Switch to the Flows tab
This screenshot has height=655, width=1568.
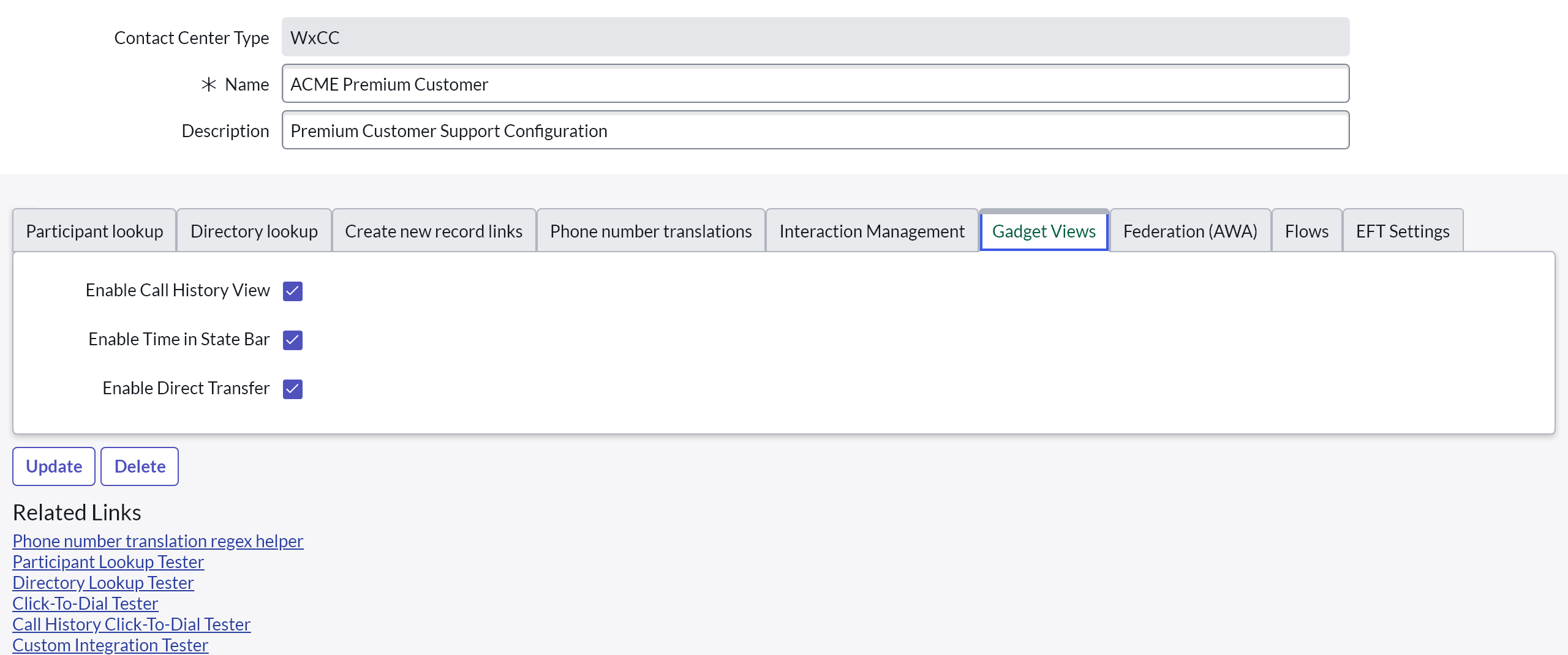[x=1306, y=231]
